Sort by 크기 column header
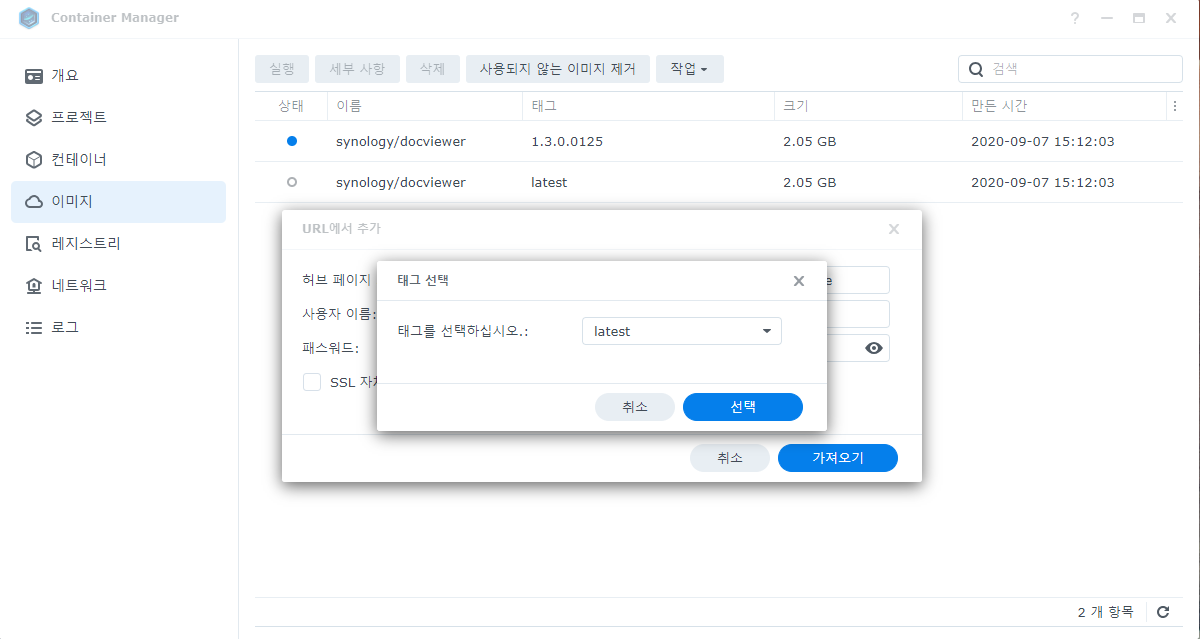The height and width of the screenshot is (639, 1200). (868, 106)
